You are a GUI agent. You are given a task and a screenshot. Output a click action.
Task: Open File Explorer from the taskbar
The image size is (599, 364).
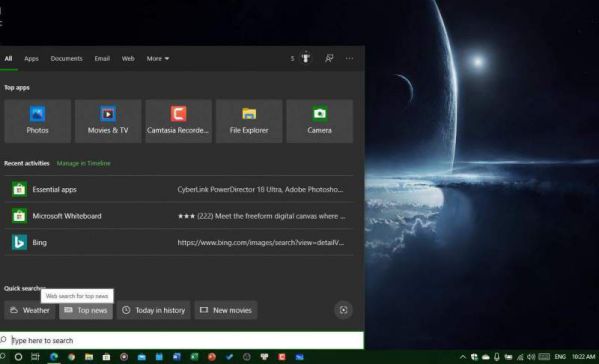89,357
